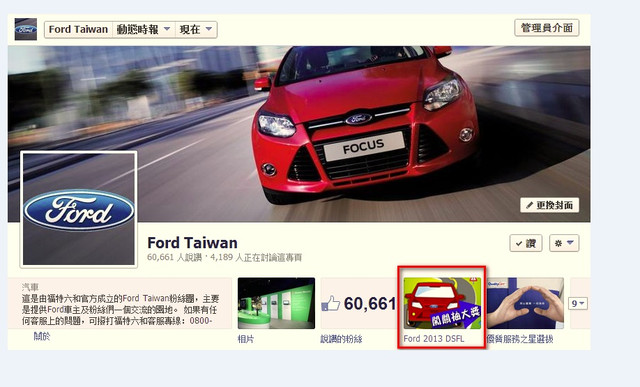Click the 60,661 likes number box
Screen dimensions: 640x387
pyautogui.click(x=359, y=303)
